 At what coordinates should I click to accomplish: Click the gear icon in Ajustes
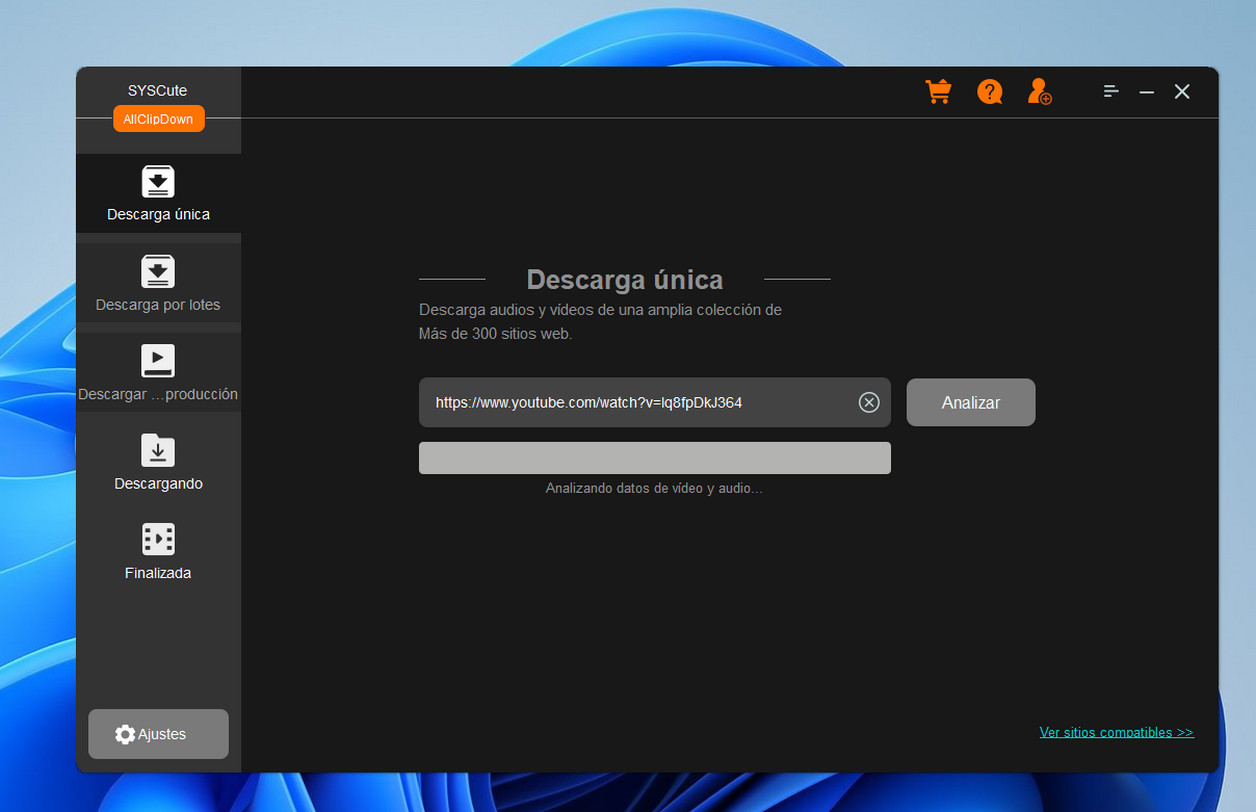pos(125,734)
